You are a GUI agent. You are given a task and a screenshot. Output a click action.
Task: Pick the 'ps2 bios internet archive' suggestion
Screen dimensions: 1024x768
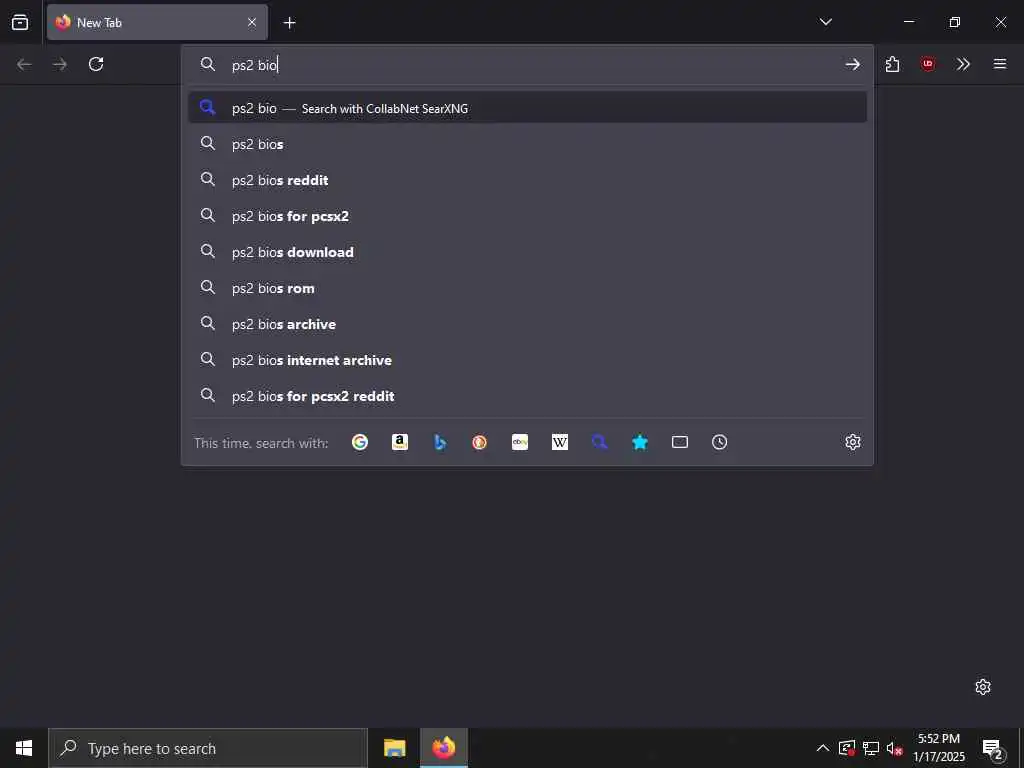click(528, 360)
